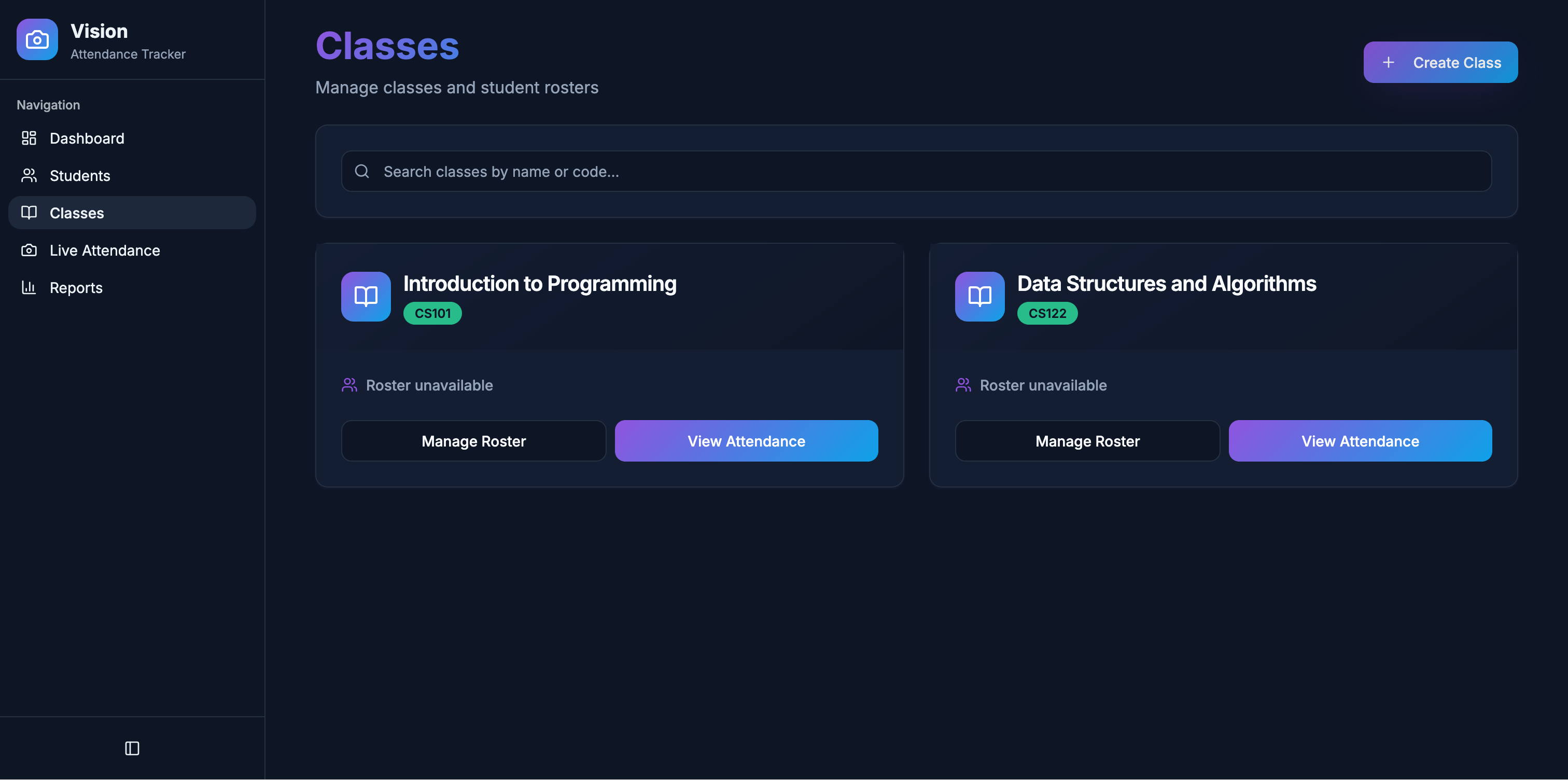Click the roster icon beside CS122 Roster unavailable
Viewport: 1568px width, 780px height.
pos(963,384)
